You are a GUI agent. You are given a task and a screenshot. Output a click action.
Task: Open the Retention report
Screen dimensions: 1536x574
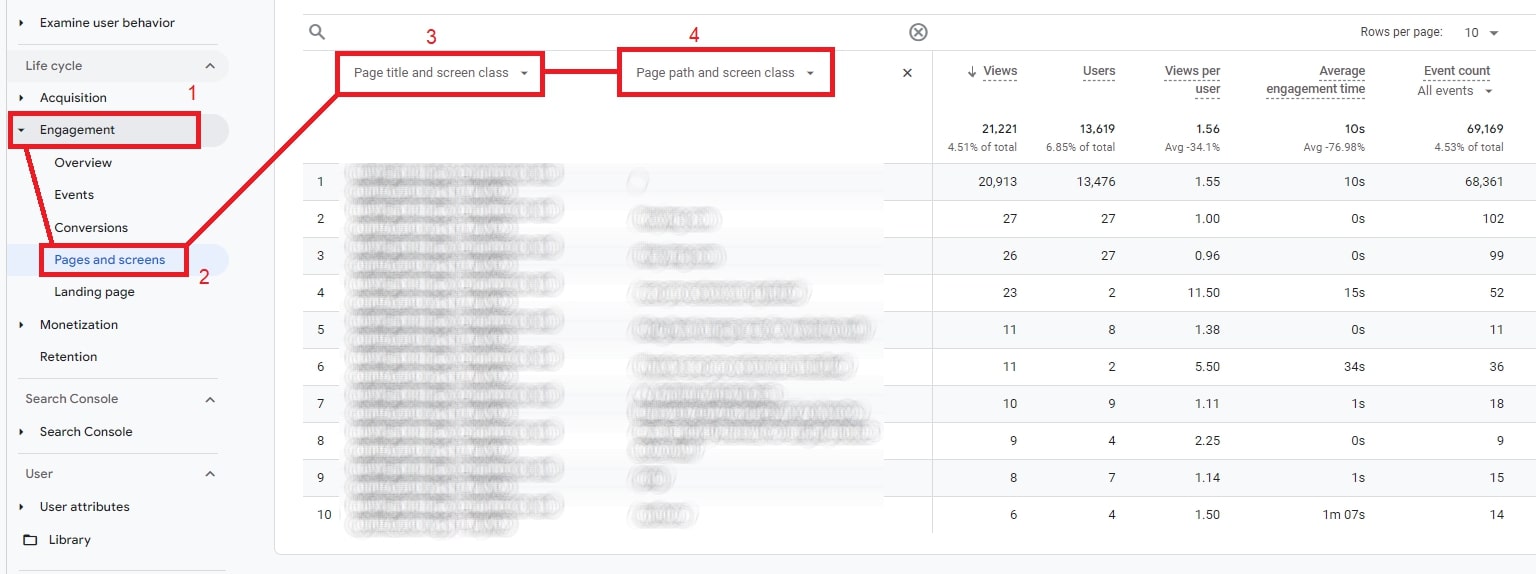click(x=68, y=357)
